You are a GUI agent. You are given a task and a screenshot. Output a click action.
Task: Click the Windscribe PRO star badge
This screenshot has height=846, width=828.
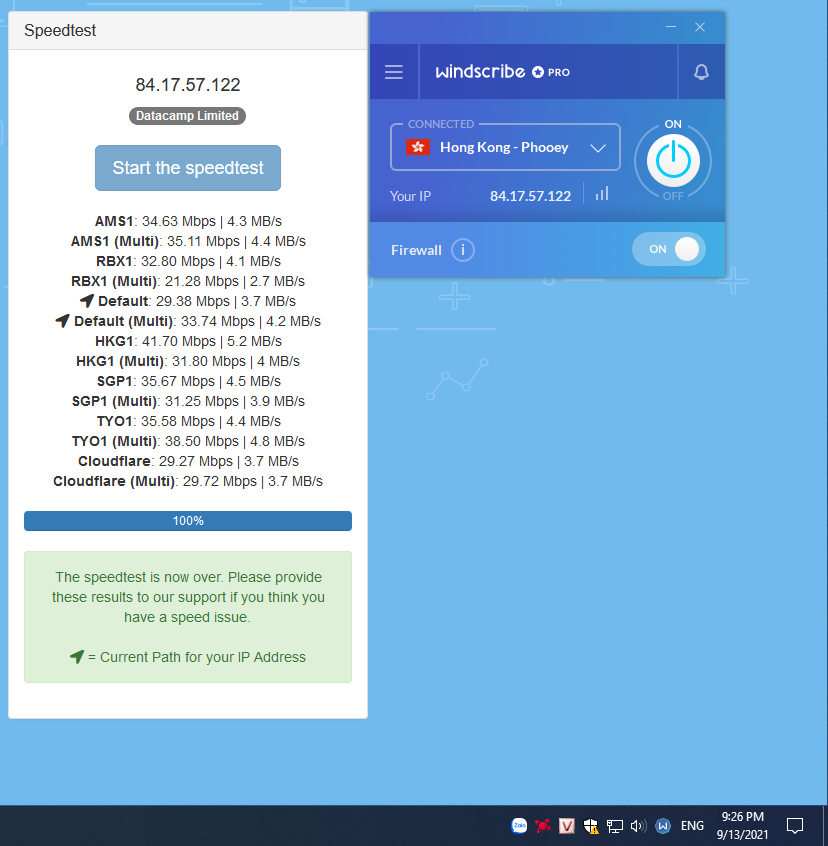coord(538,72)
